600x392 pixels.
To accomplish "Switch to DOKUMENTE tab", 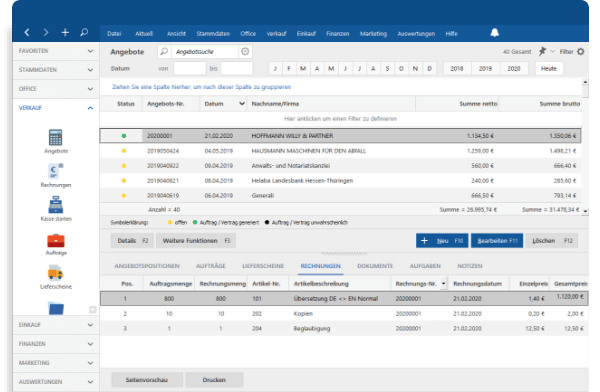I will point(375,266).
